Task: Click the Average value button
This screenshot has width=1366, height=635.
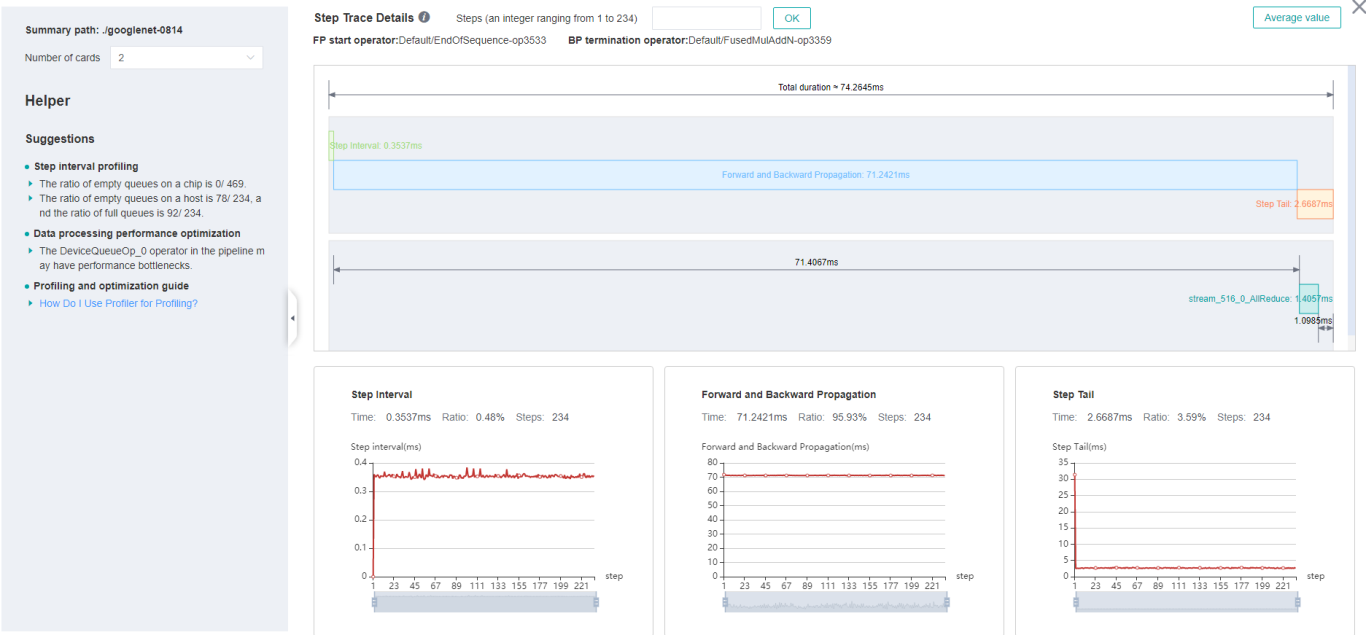Action: 1296,18
